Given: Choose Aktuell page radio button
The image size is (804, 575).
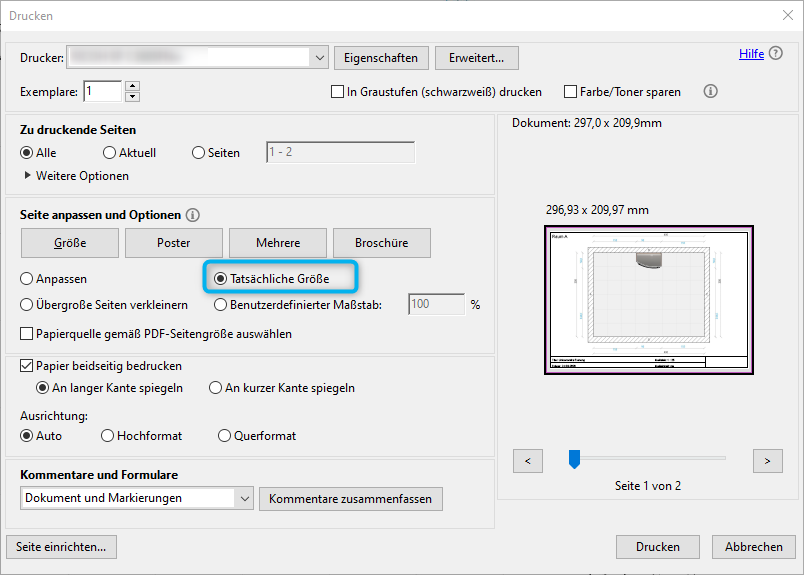Looking at the screenshot, I should 109,153.
